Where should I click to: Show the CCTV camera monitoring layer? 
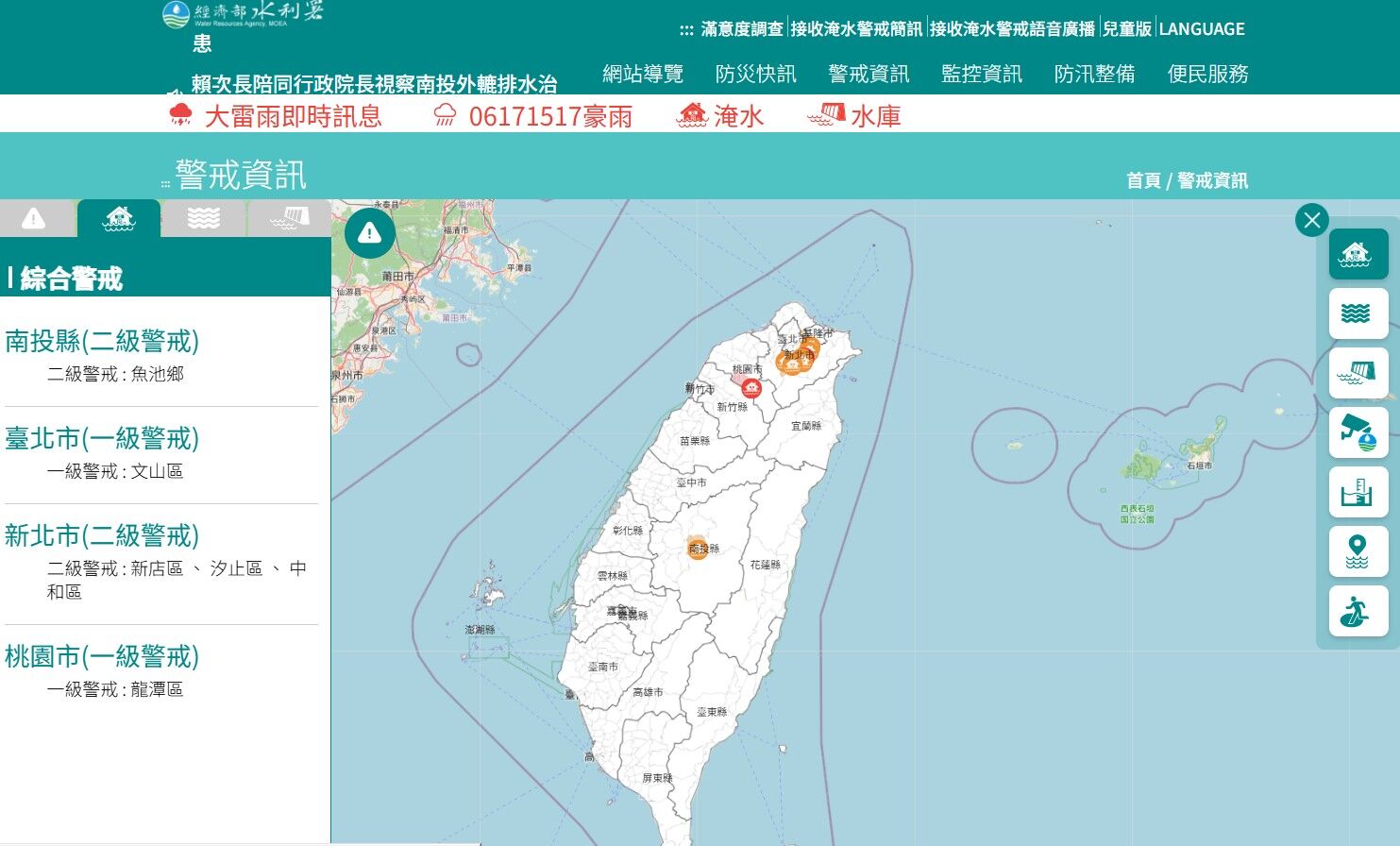pyautogui.click(x=1358, y=432)
